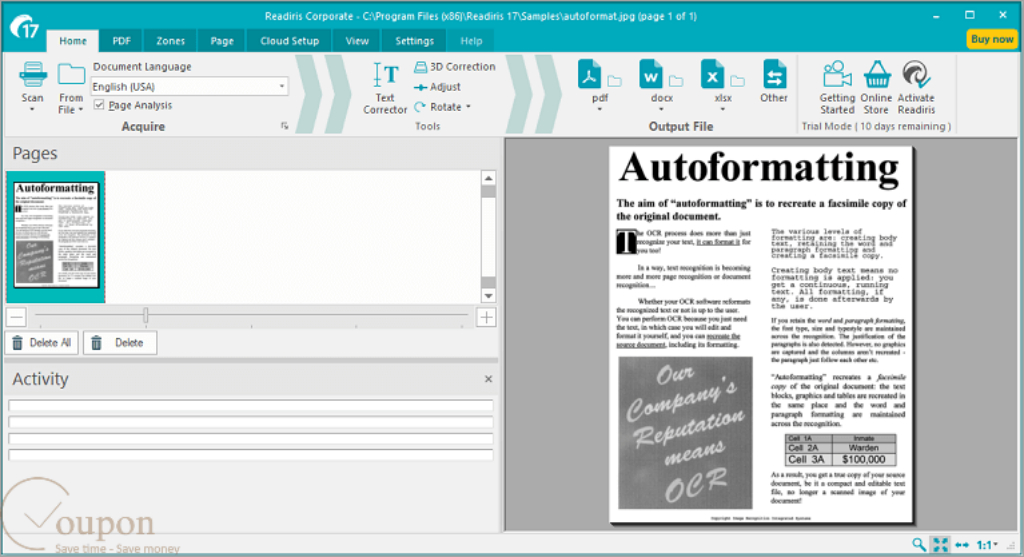
Task: Expand the docx options arrow
Action: [x=662, y=110]
